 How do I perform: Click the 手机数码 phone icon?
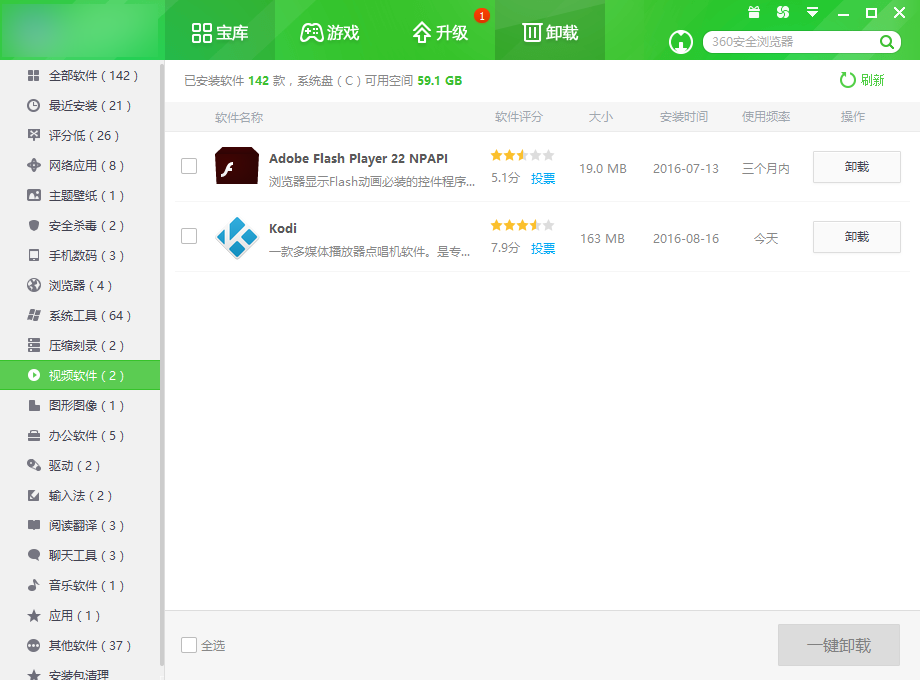[x=34, y=255]
